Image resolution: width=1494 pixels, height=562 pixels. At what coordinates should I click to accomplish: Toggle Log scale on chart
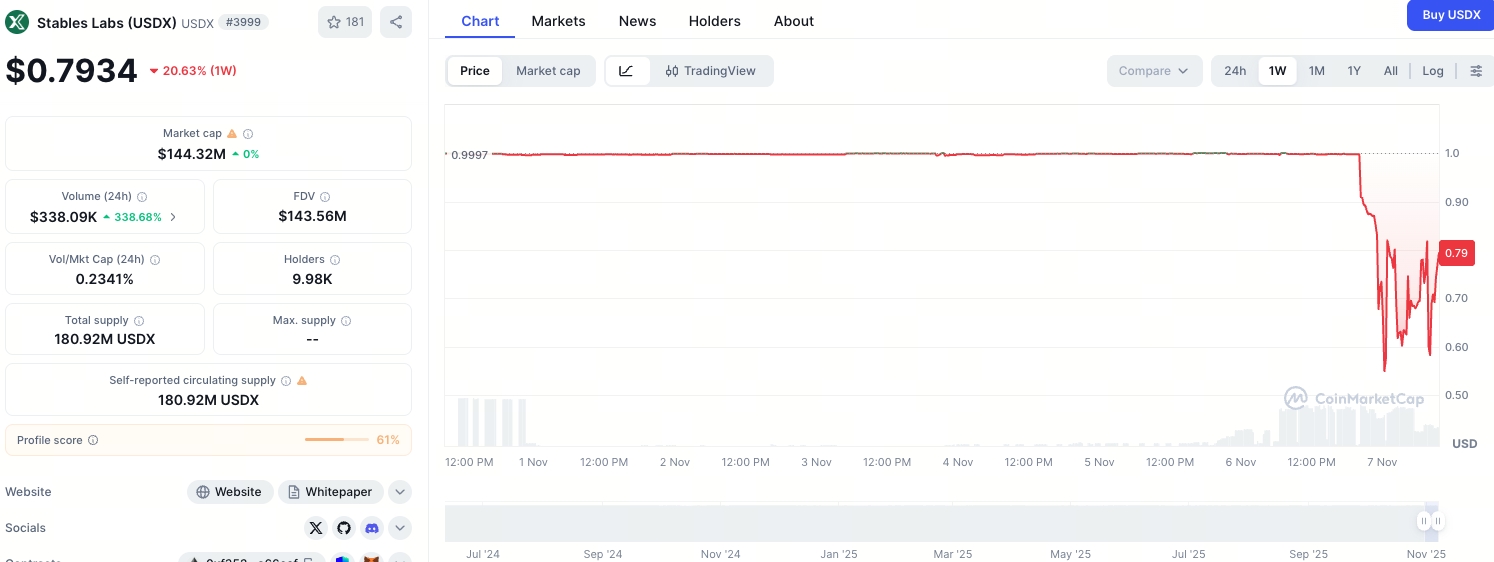pyautogui.click(x=1433, y=71)
